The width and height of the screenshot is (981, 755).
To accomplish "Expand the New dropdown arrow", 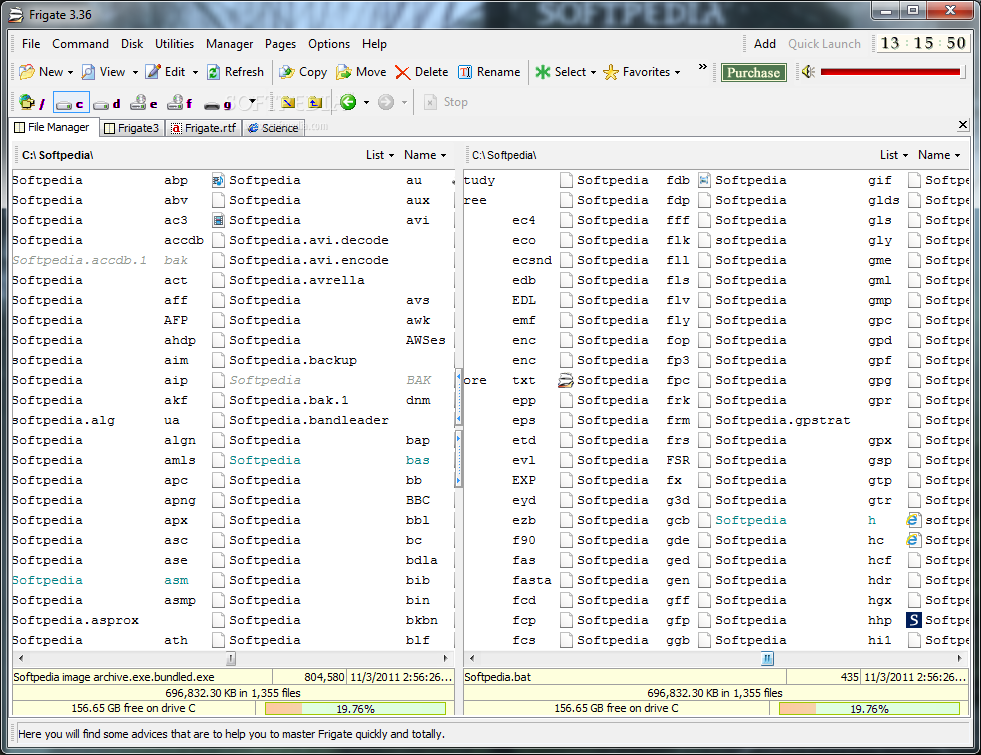I will point(70,73).
